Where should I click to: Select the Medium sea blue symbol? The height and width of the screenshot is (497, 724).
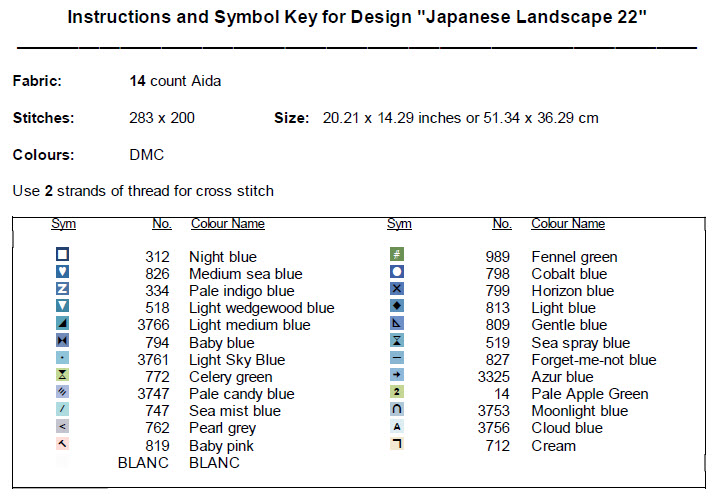[63, 272]
